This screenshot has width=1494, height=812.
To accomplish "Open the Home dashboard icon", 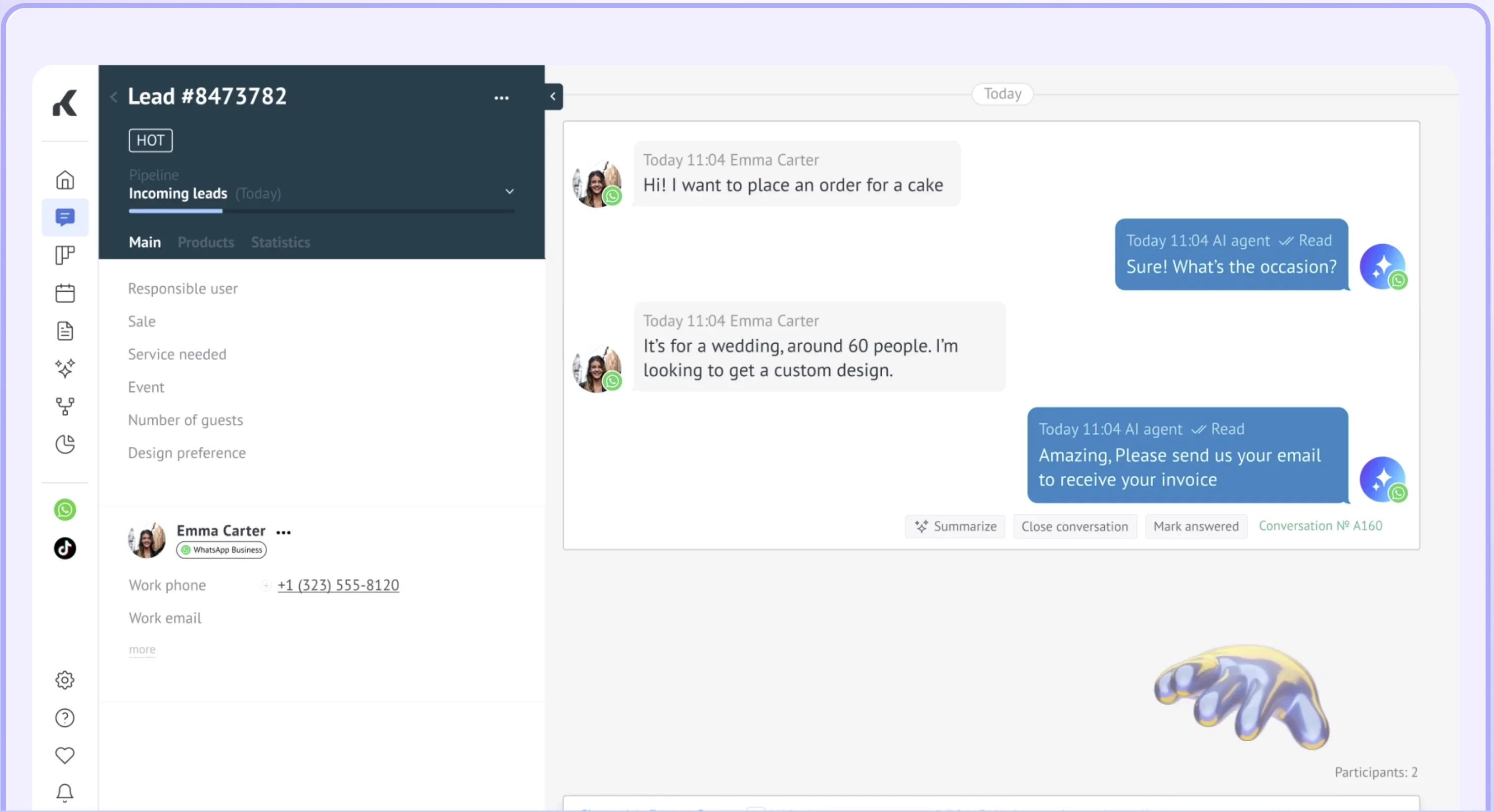I will tap(65, 180).
